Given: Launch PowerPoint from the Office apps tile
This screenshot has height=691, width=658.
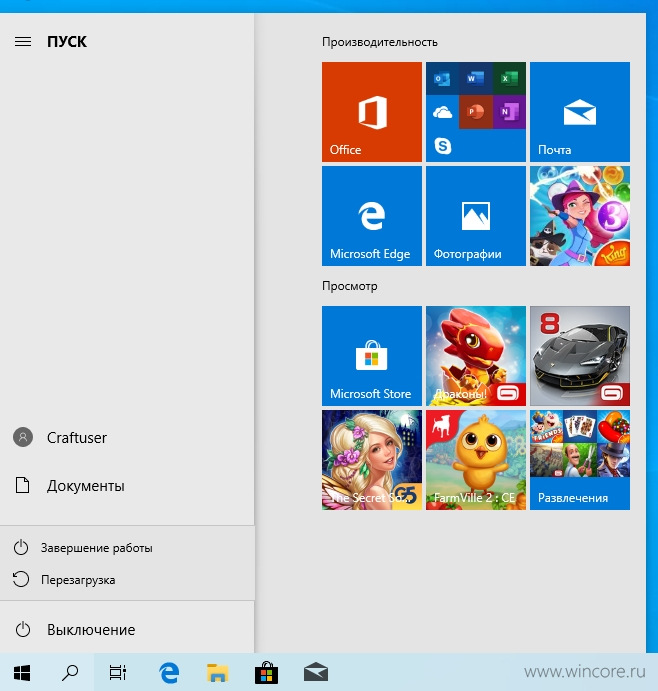Looking at the screenshot, I should click(x=476, y=112).
